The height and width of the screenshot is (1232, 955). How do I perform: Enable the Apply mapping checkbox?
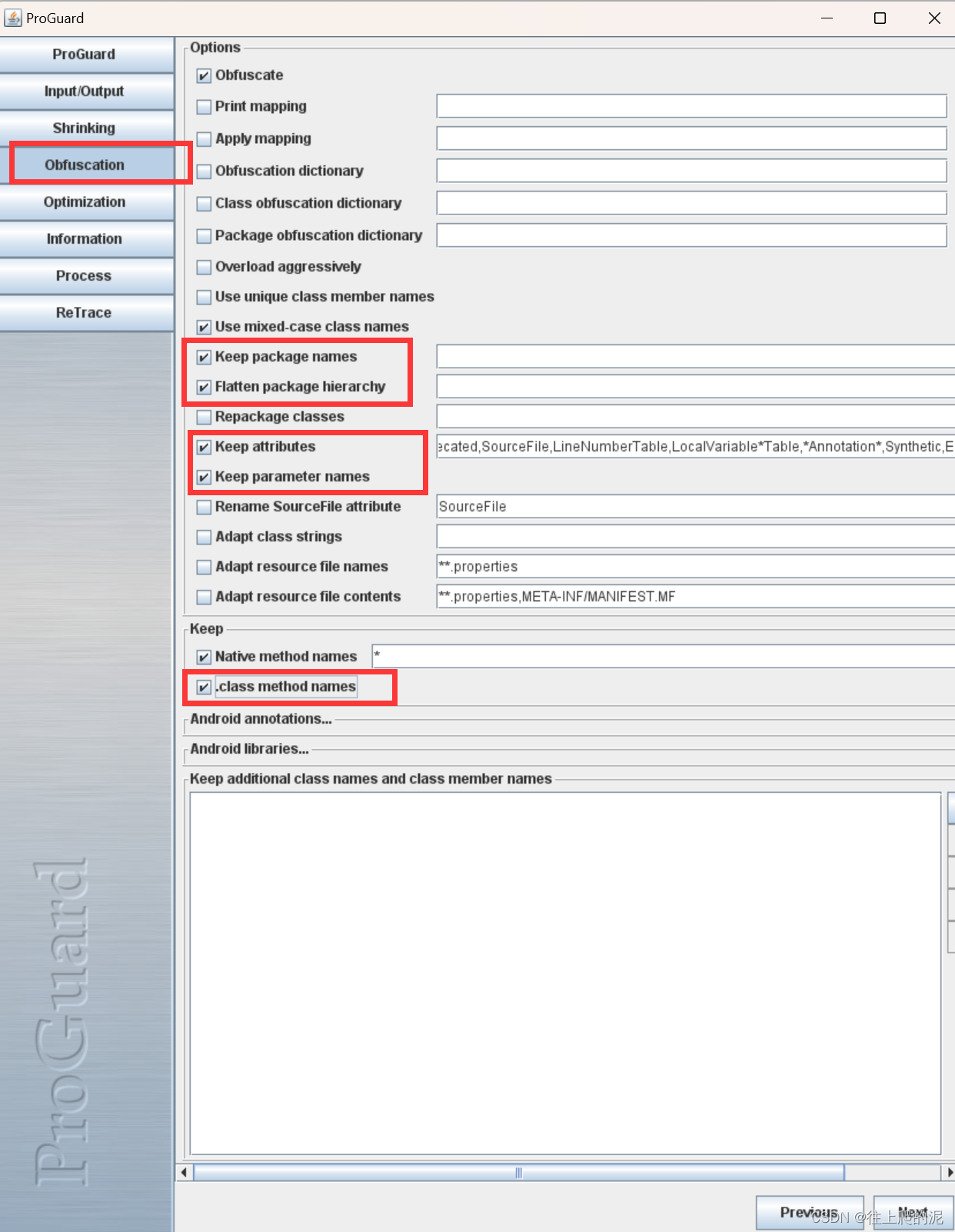[204, 139]
